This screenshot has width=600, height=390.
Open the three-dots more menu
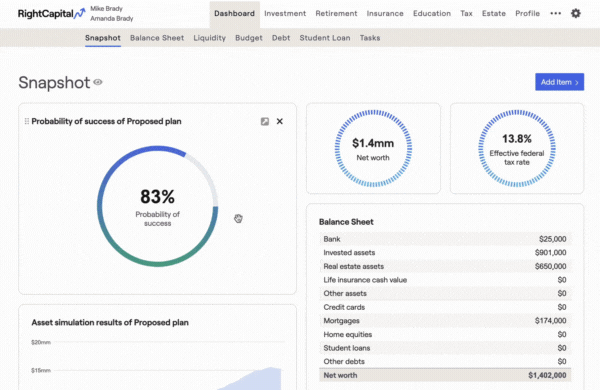[555, 13]
